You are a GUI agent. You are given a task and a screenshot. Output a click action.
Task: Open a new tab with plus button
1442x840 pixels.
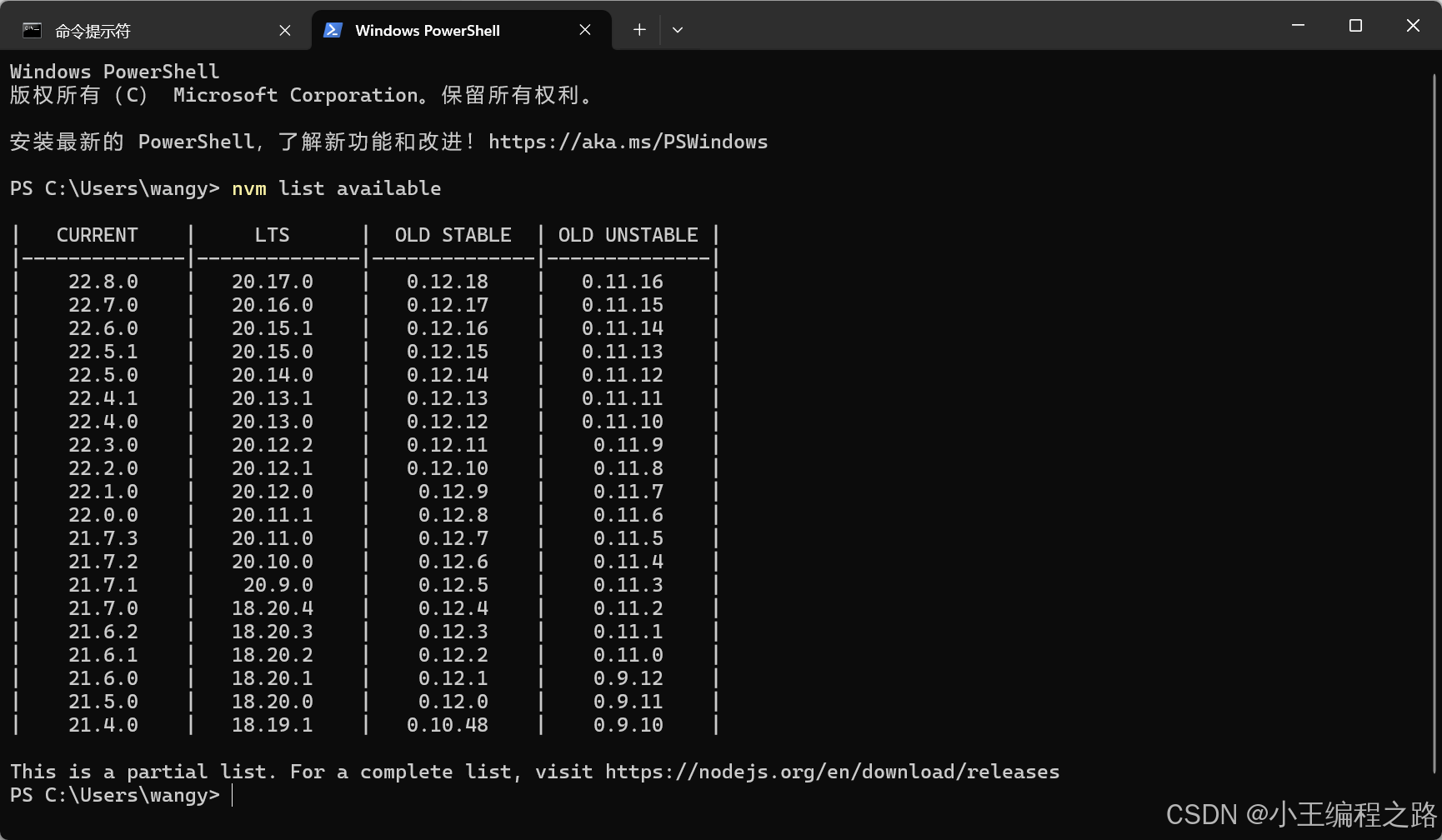[639, 30]
